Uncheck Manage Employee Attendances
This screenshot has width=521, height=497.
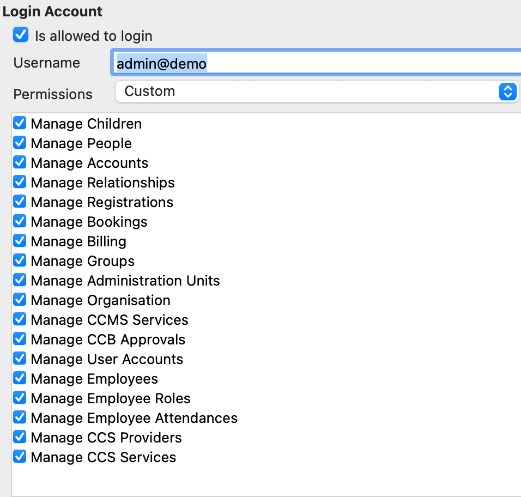[20, 417]
